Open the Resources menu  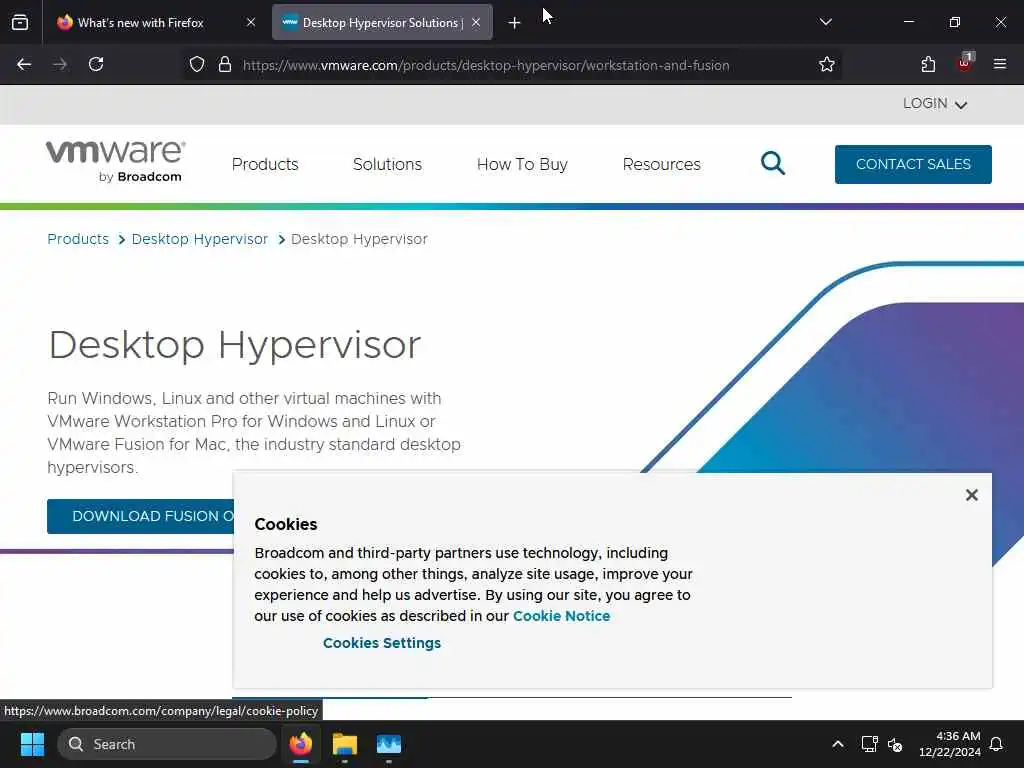click(x=662, y=164)
